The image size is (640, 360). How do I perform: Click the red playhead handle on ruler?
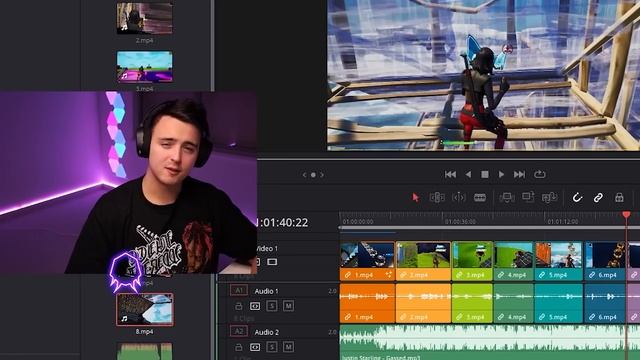pos(626,215)
